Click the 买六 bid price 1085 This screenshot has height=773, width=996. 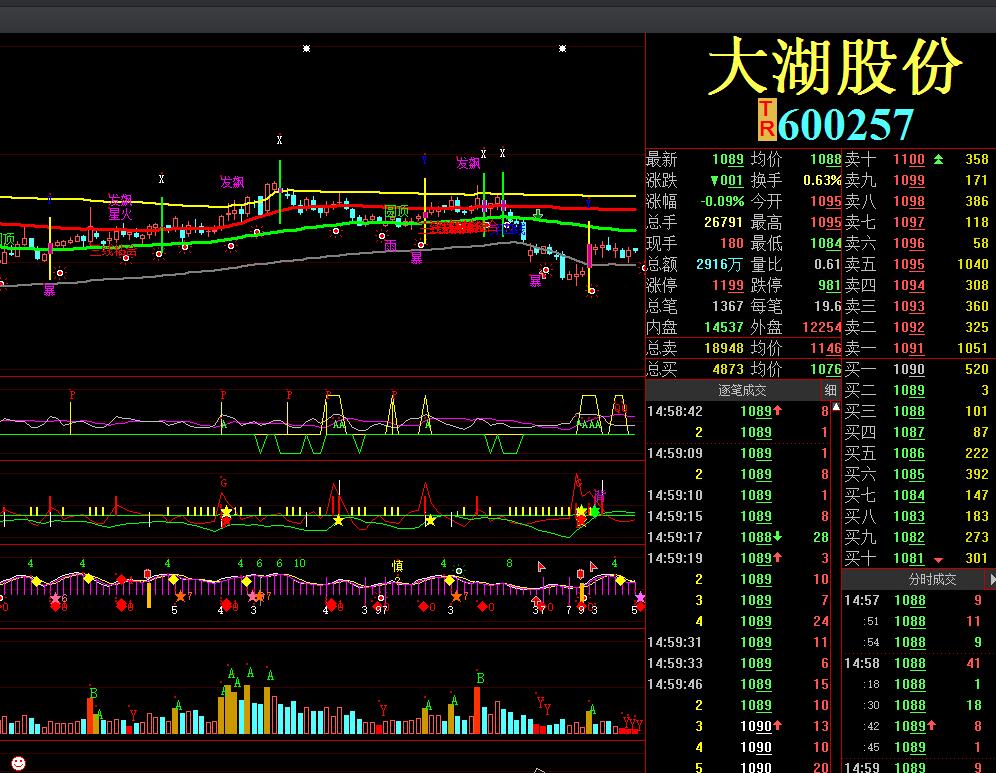coord(909,474)
